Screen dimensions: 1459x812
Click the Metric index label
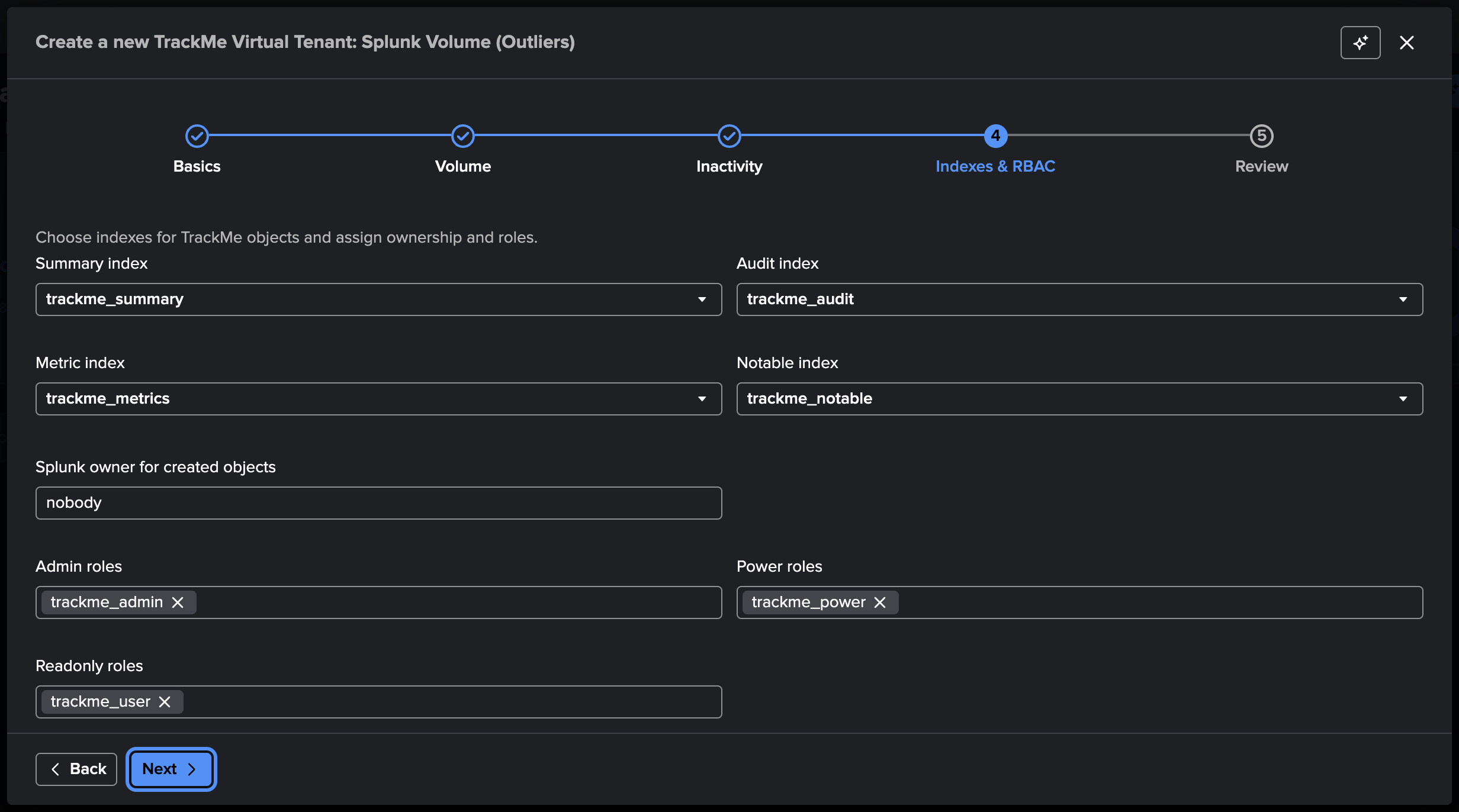point(80,363)
